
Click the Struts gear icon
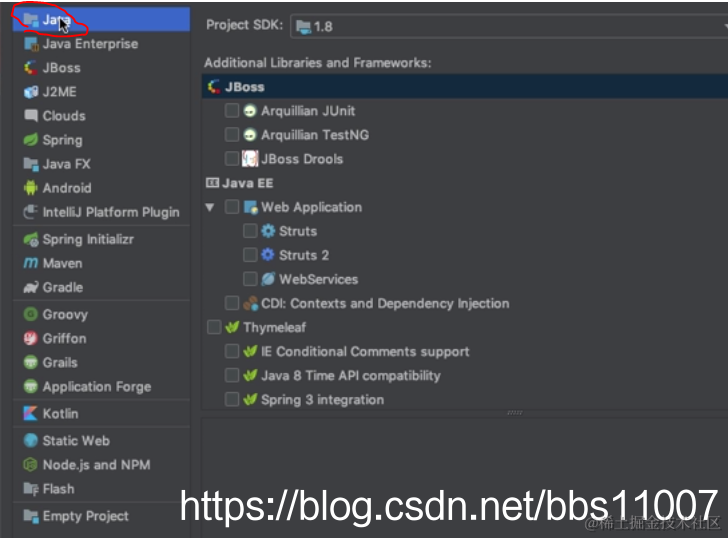268,231
